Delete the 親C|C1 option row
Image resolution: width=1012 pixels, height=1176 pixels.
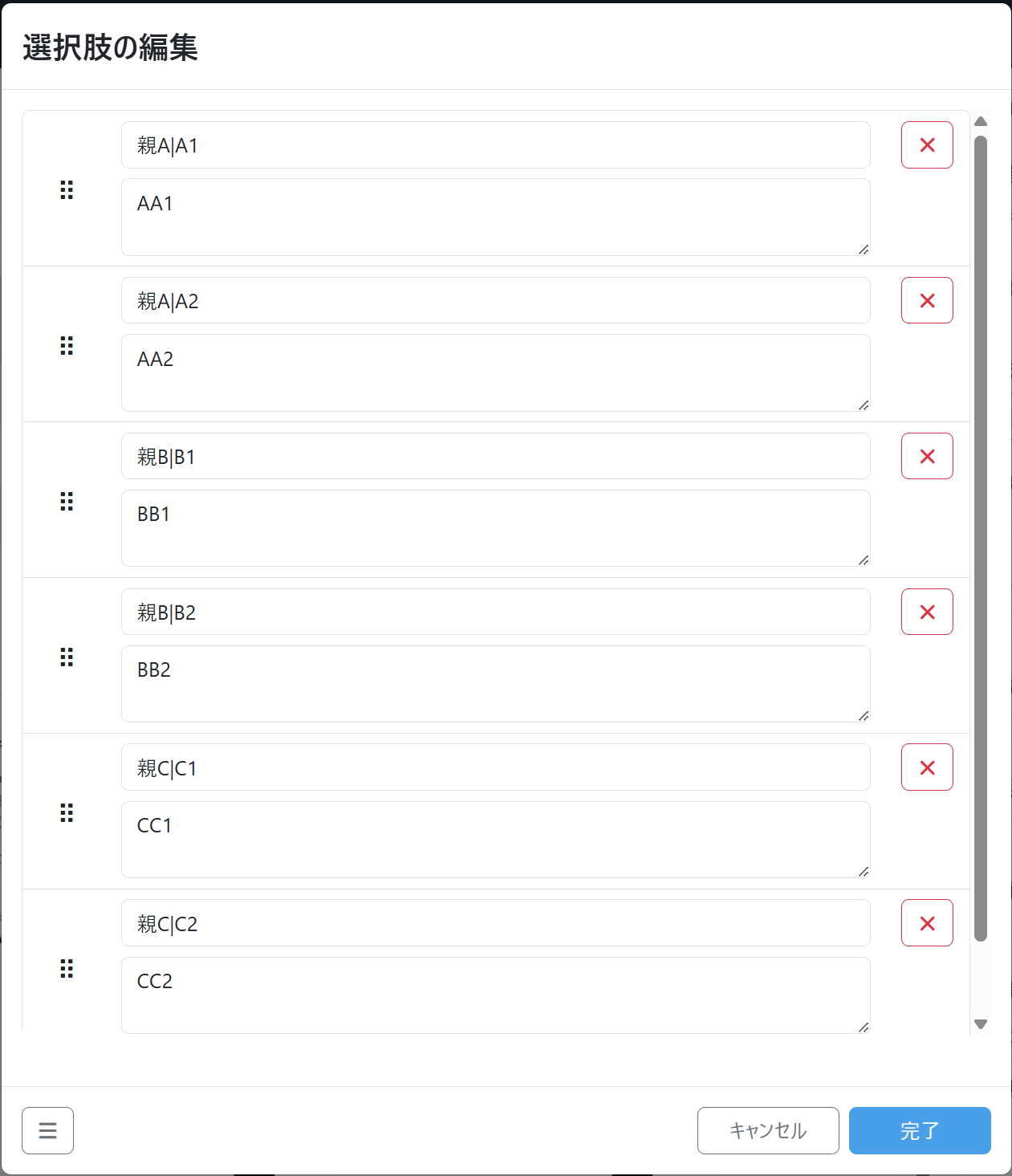(x=927, y=767)
